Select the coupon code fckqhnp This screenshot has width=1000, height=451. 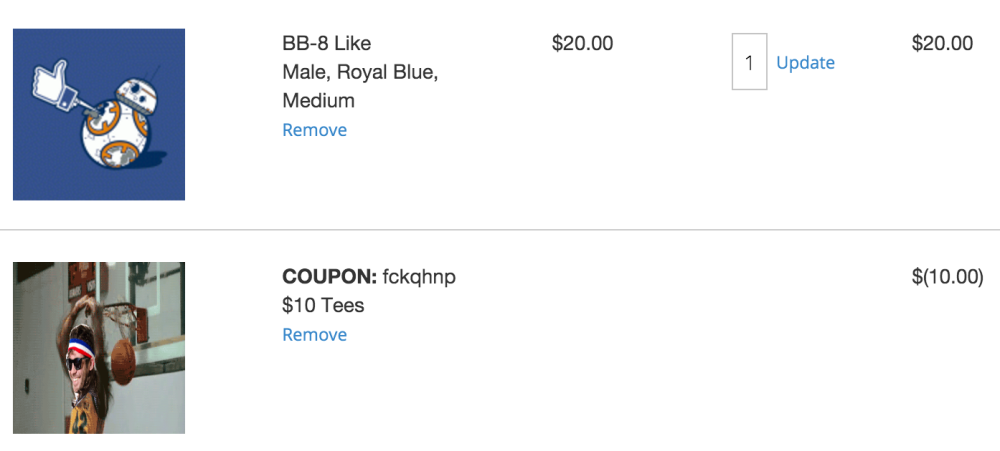coord(419,277)
